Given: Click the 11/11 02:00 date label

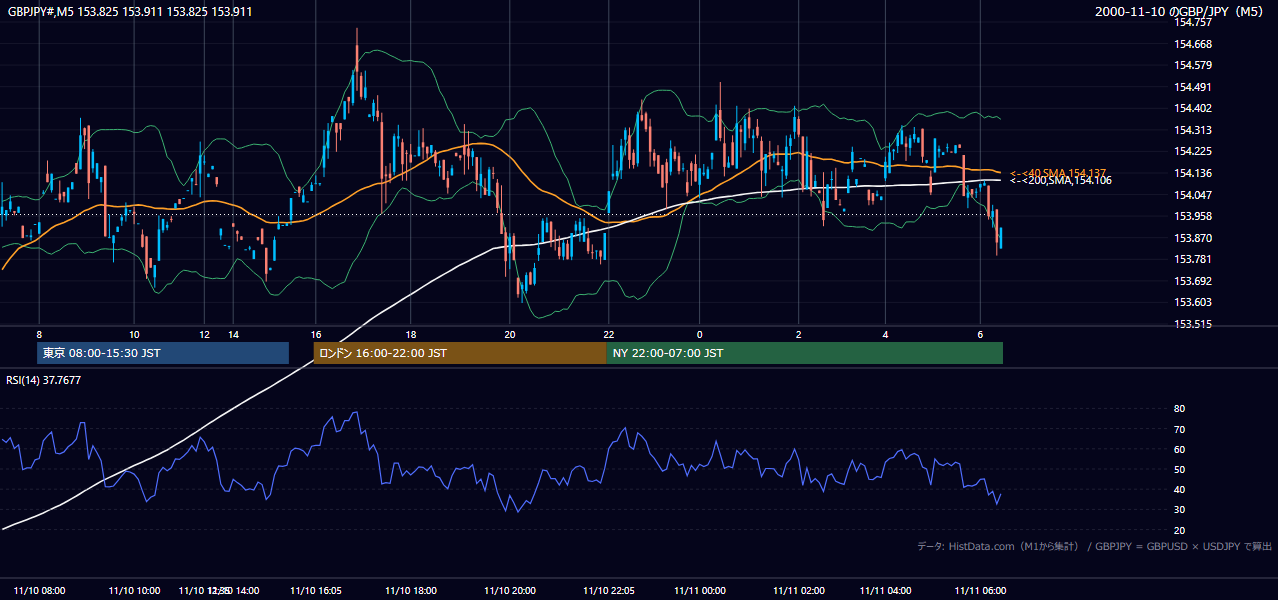Looking at the screenshot, I should [x=799, y=591].
